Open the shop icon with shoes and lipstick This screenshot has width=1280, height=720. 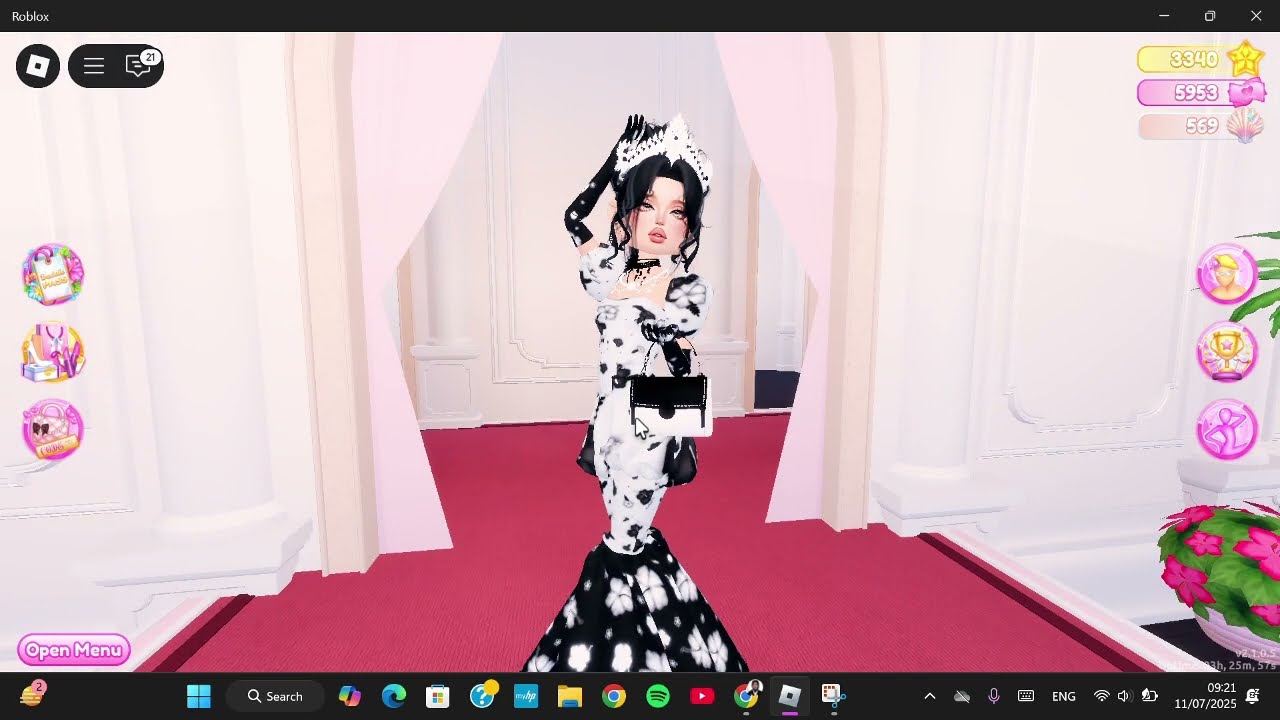coord(53,352)
